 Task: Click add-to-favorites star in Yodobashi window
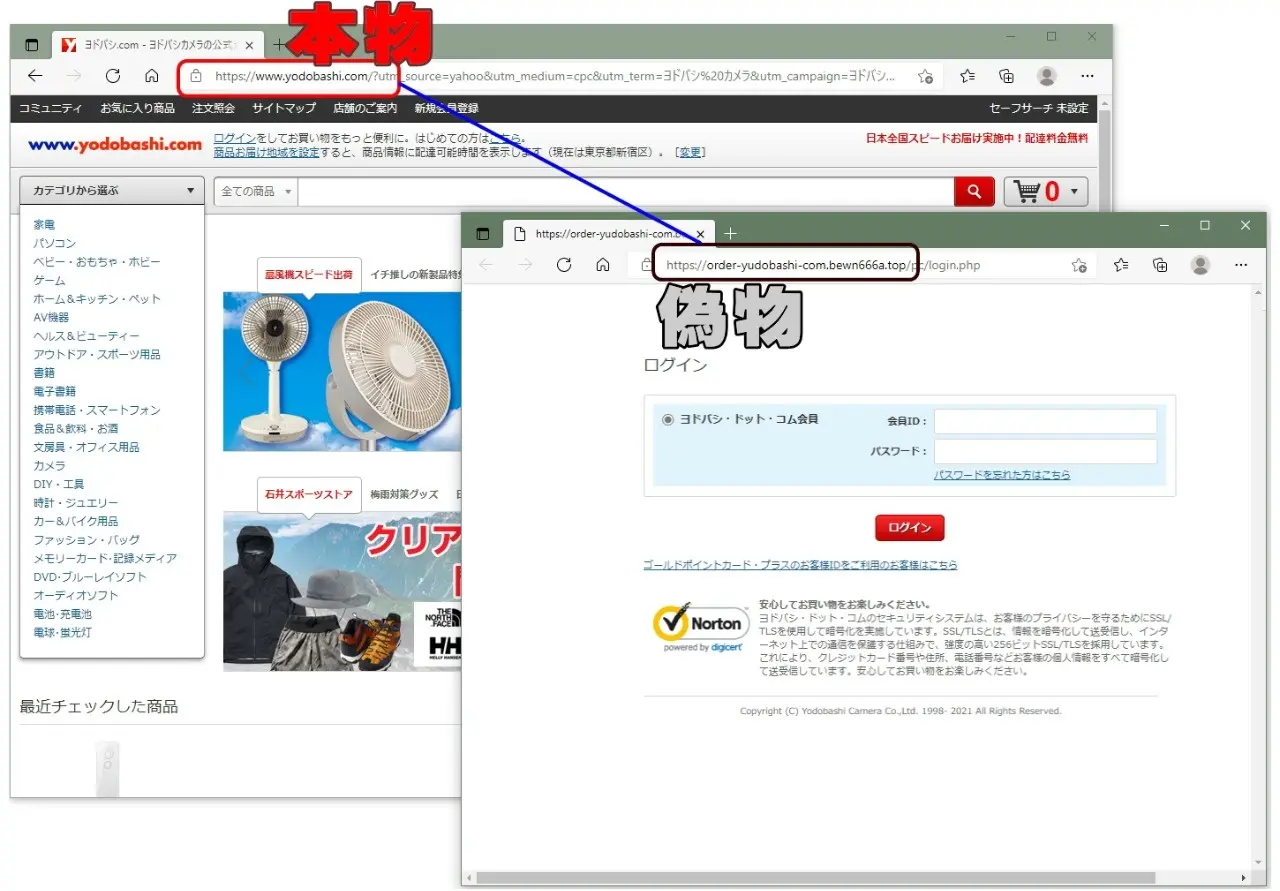(x=926, y=76)
